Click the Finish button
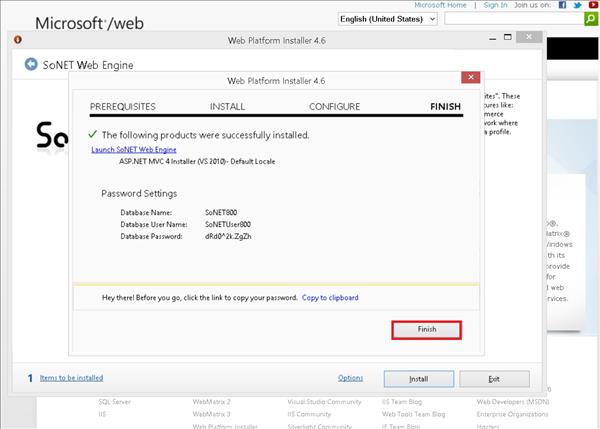This screenshot has width=600, height=429. (426, 329)
